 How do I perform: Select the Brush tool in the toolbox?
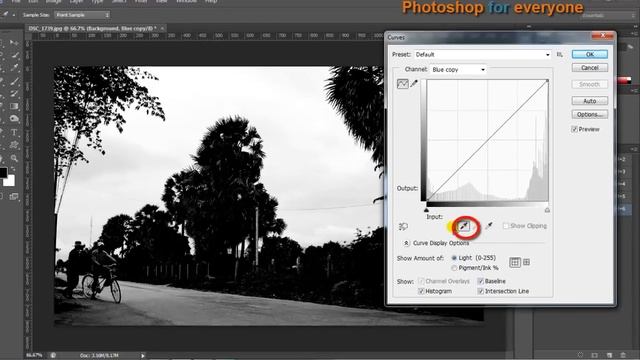point(15,81)
